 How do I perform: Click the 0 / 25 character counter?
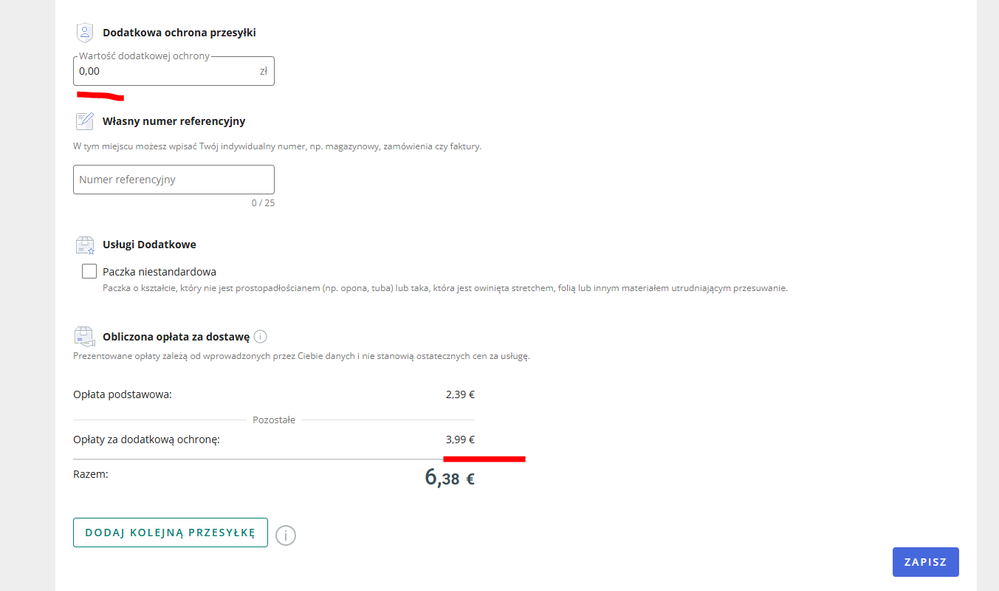click(x=263, y=203)
